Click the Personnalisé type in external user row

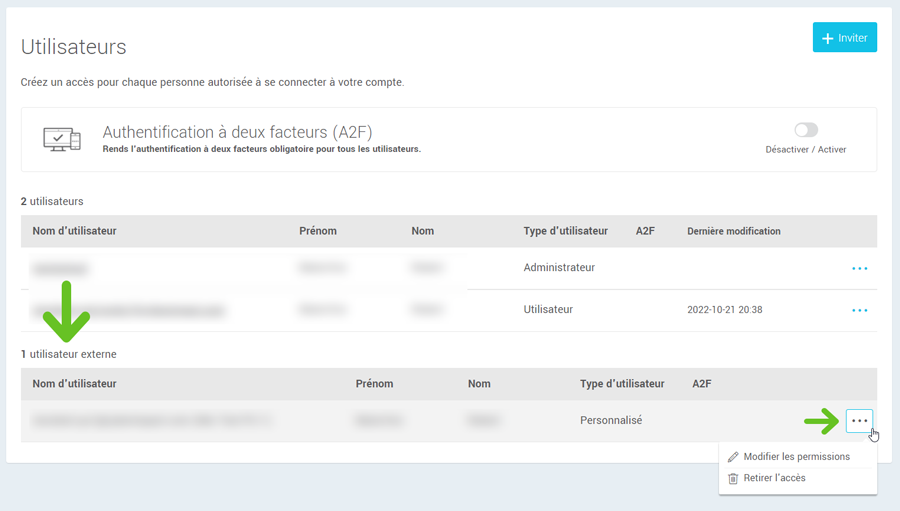(x=610, y=421)
